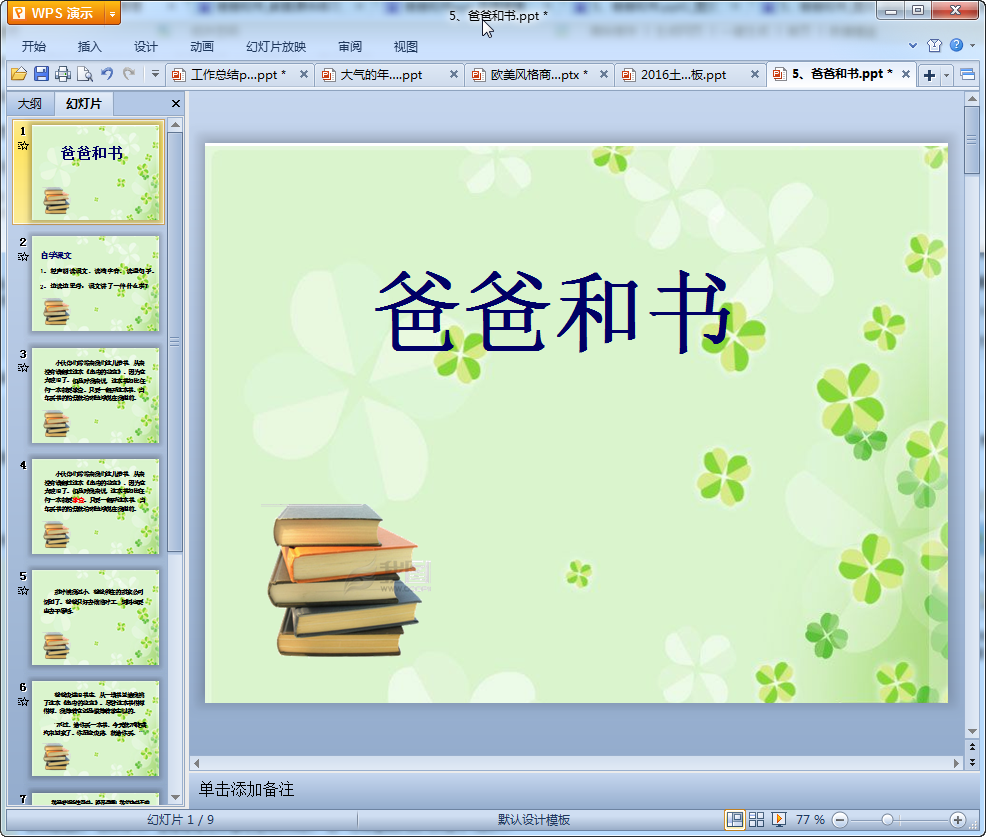
Task: Select slide 6 thumbnail
Action: 95,728
